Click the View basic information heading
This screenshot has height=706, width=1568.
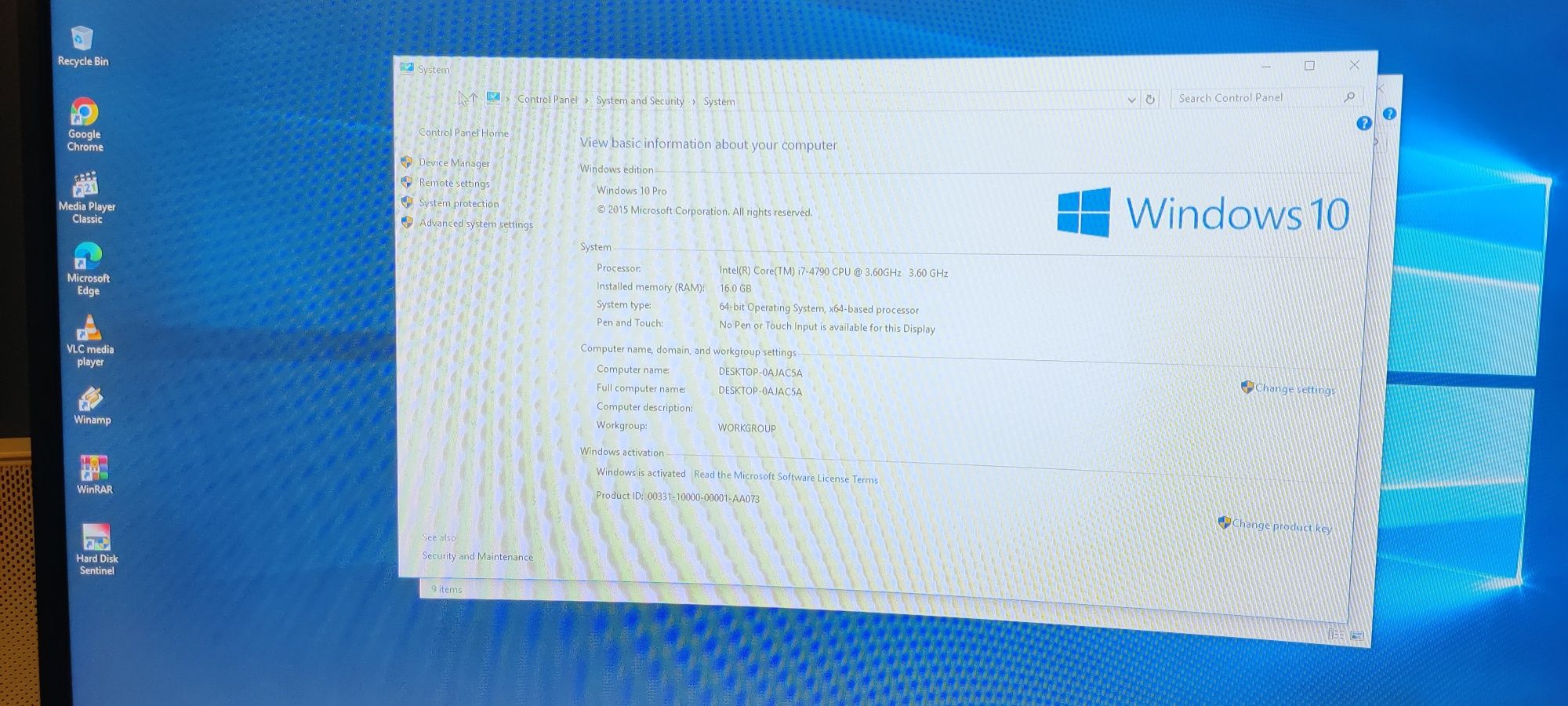(x=708, y=144)
